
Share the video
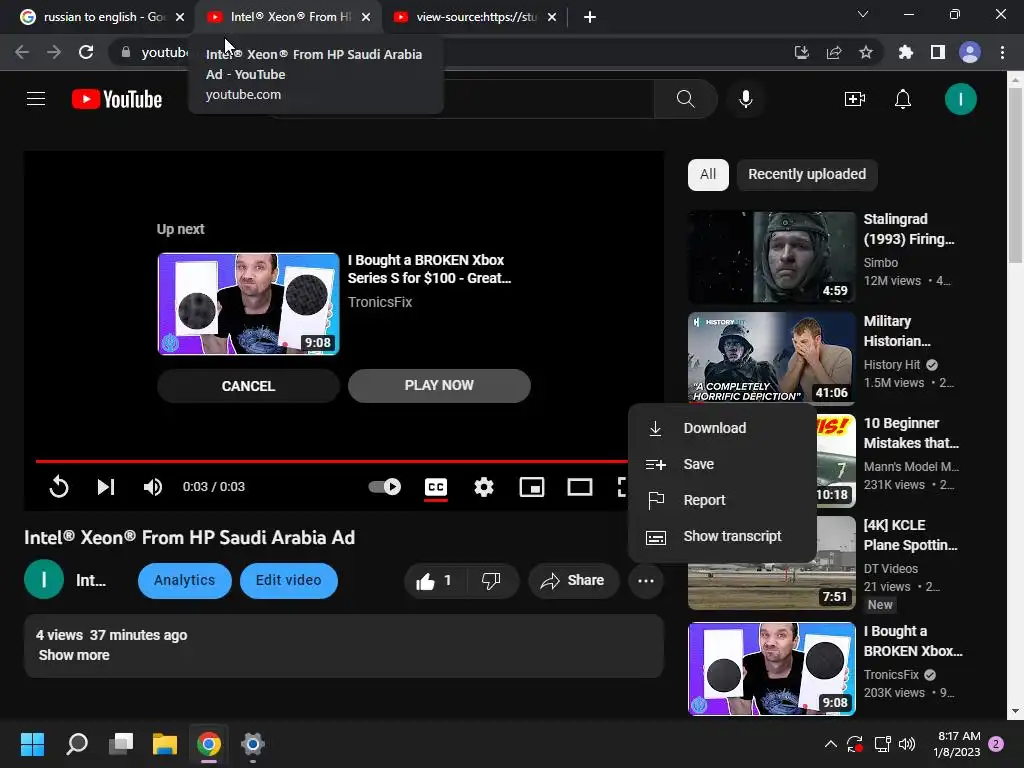tap(573, 581)
